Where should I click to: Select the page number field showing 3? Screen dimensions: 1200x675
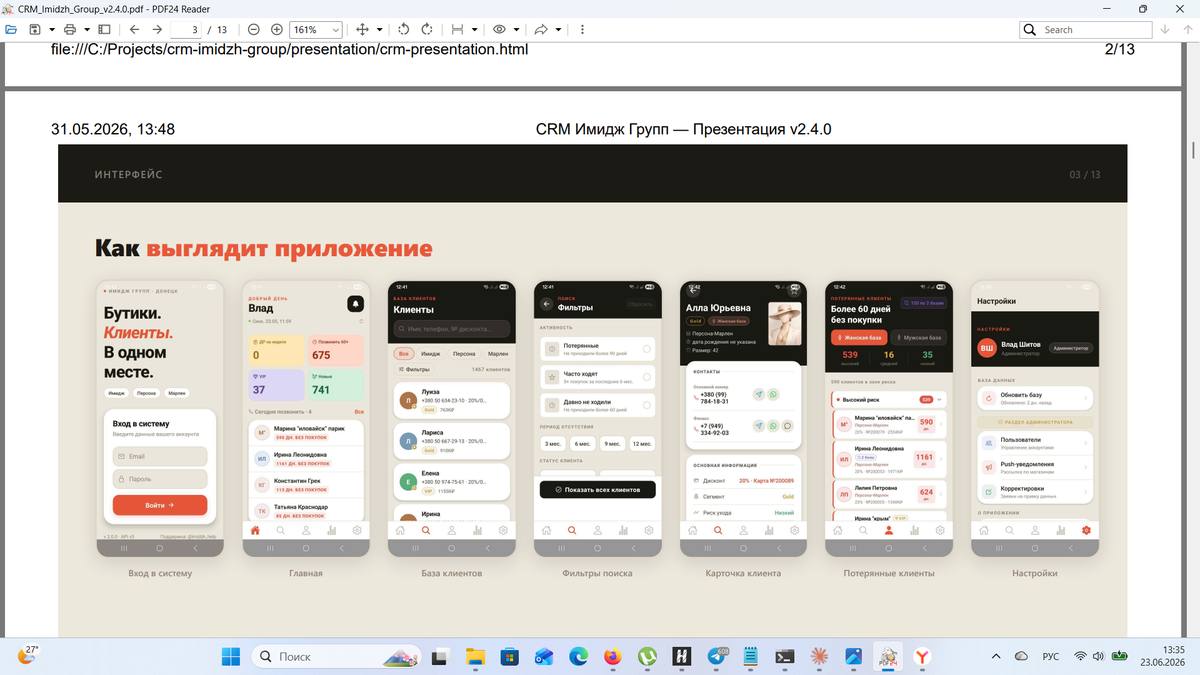[185, 30]
